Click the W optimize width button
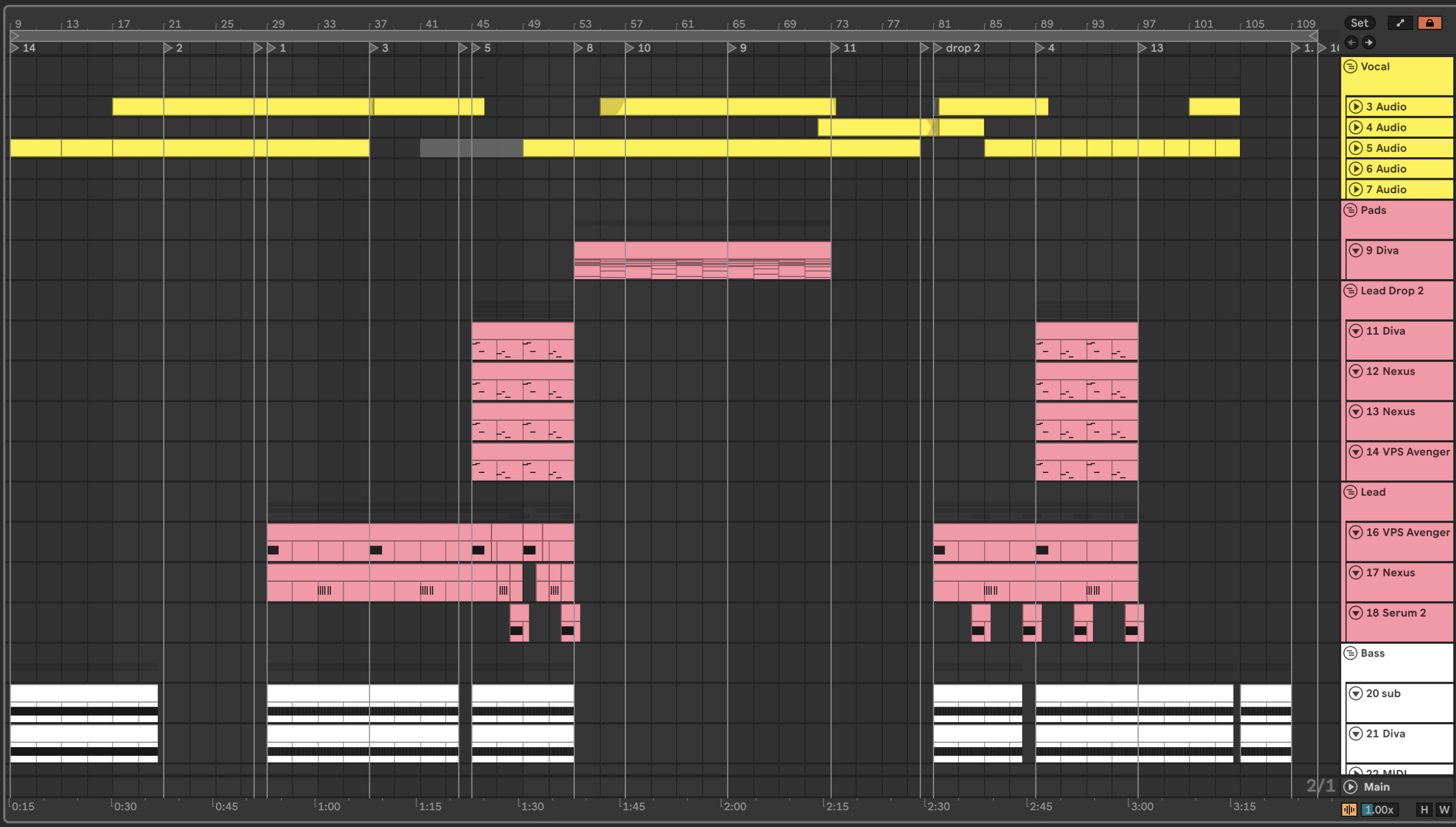The image size is (1456, 827). [1443, 810]
